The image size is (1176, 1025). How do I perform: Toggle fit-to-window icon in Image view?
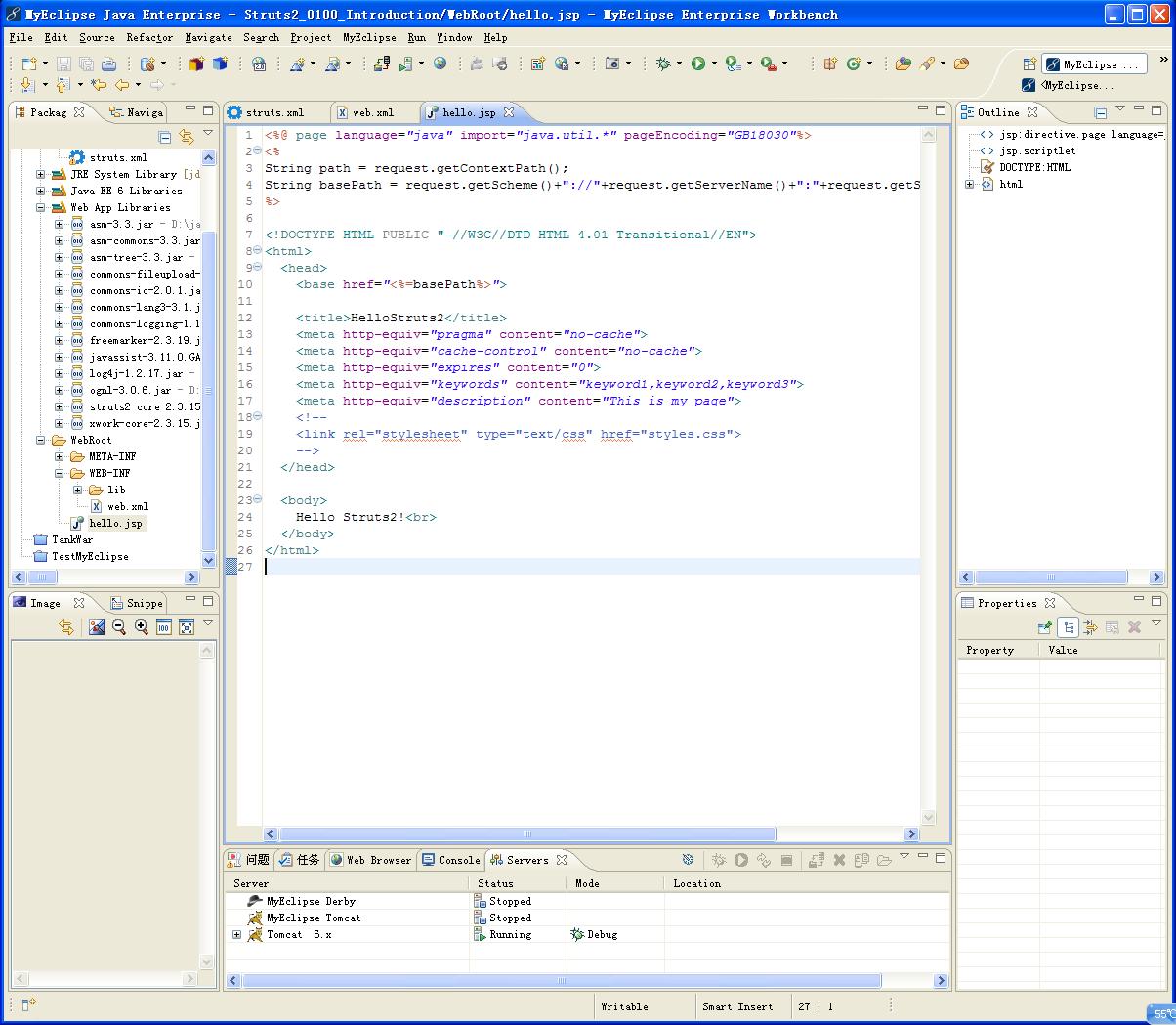pos(187,627)
